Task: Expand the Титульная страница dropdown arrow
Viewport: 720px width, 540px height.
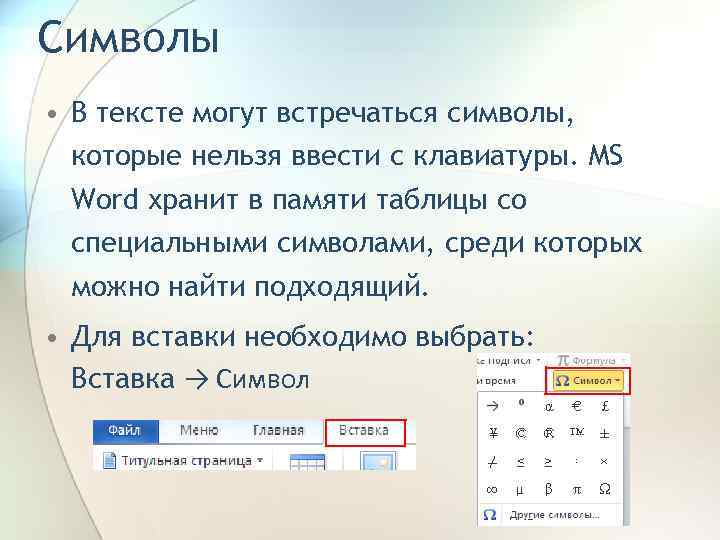Action: pos(260,460)
